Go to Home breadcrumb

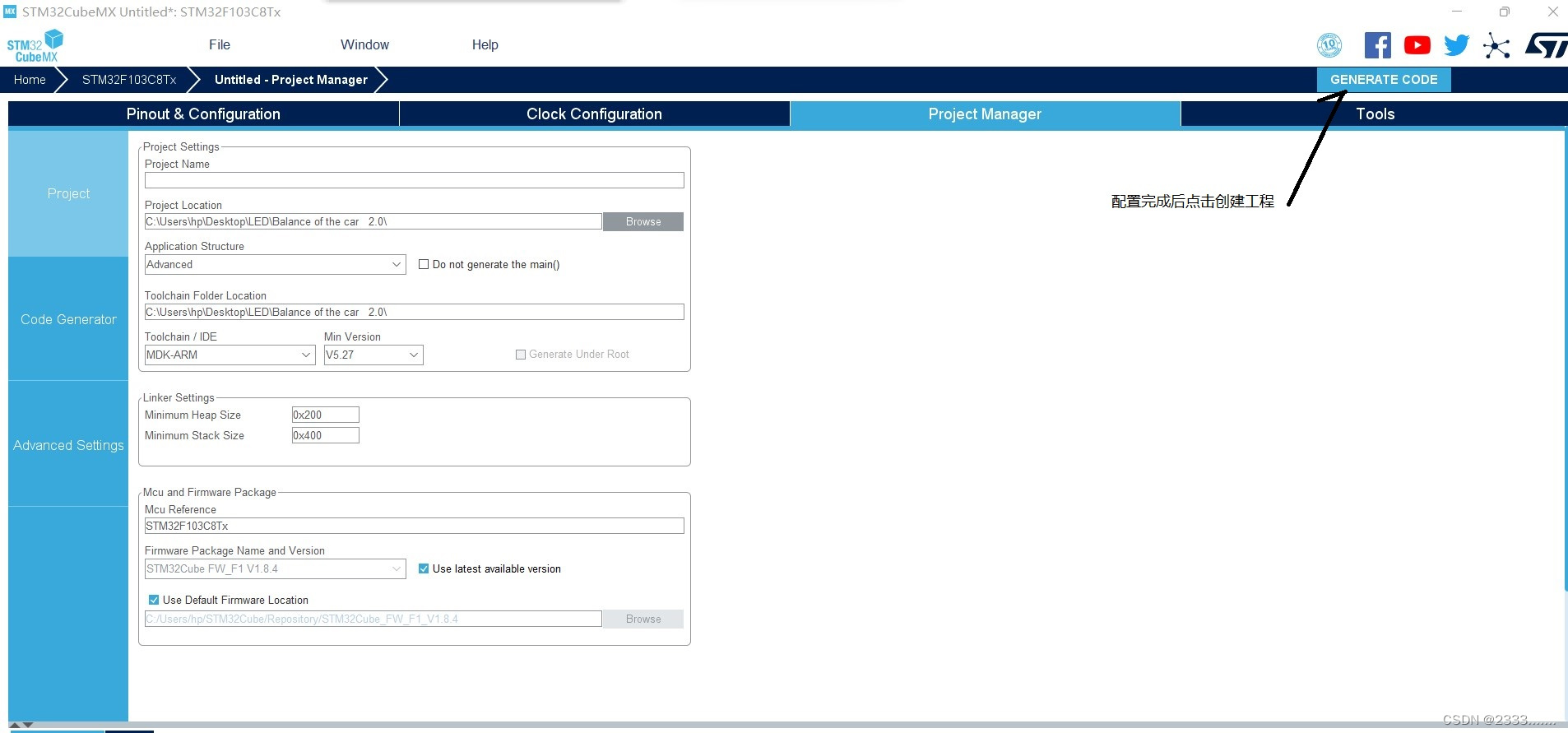[x=30, y=80]
